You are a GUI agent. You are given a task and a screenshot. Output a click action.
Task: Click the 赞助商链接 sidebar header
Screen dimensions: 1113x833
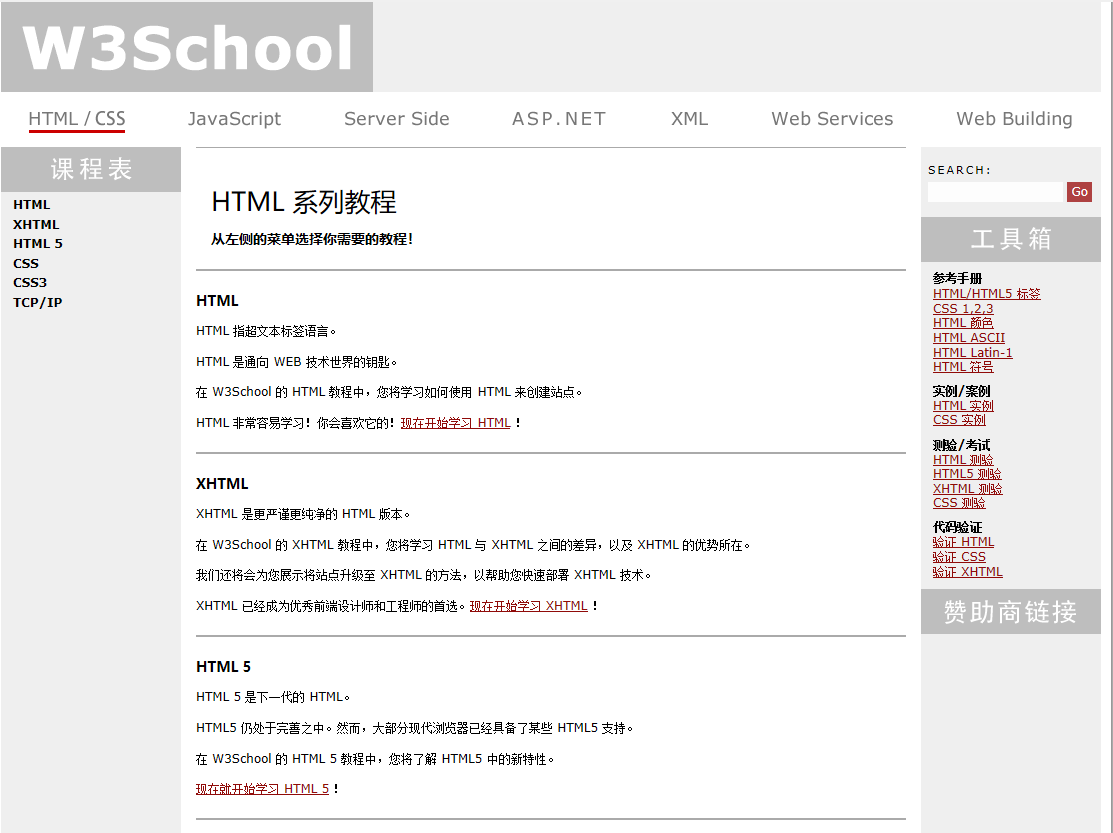coord(1011,612)
